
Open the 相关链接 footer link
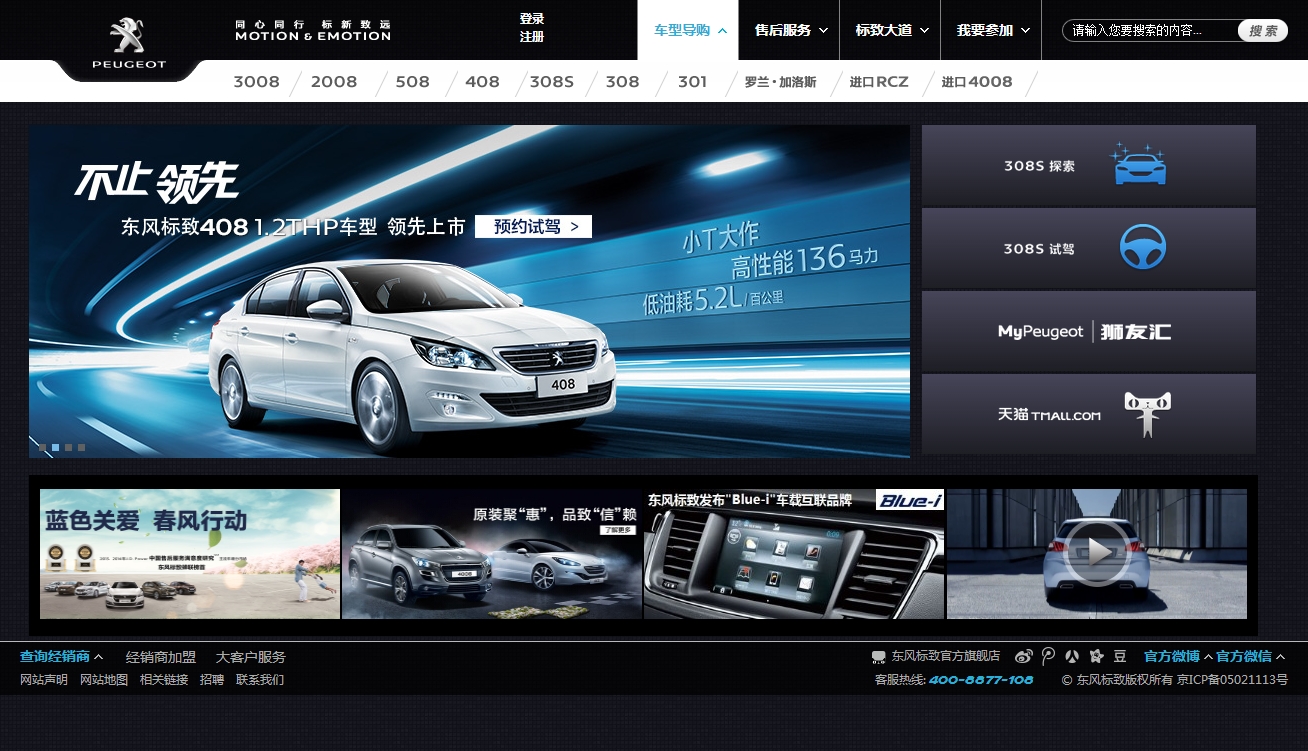164,680
